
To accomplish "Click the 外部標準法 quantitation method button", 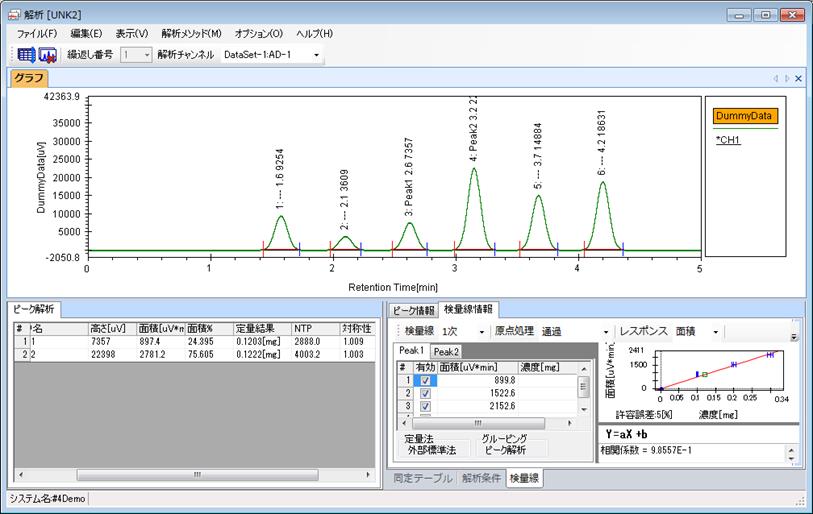I will pos(431,450).
